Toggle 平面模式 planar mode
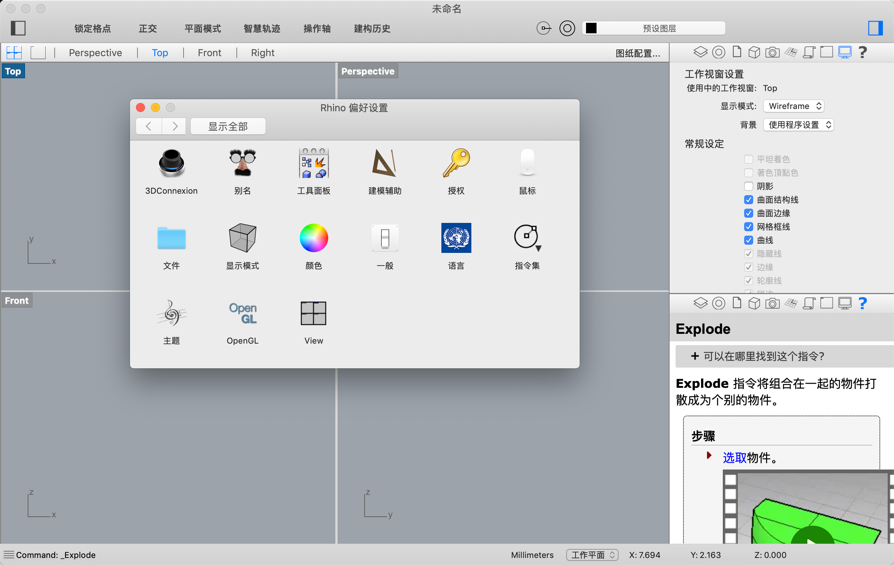The width and height of the screenshot is (894, 565). click(202, 29)
